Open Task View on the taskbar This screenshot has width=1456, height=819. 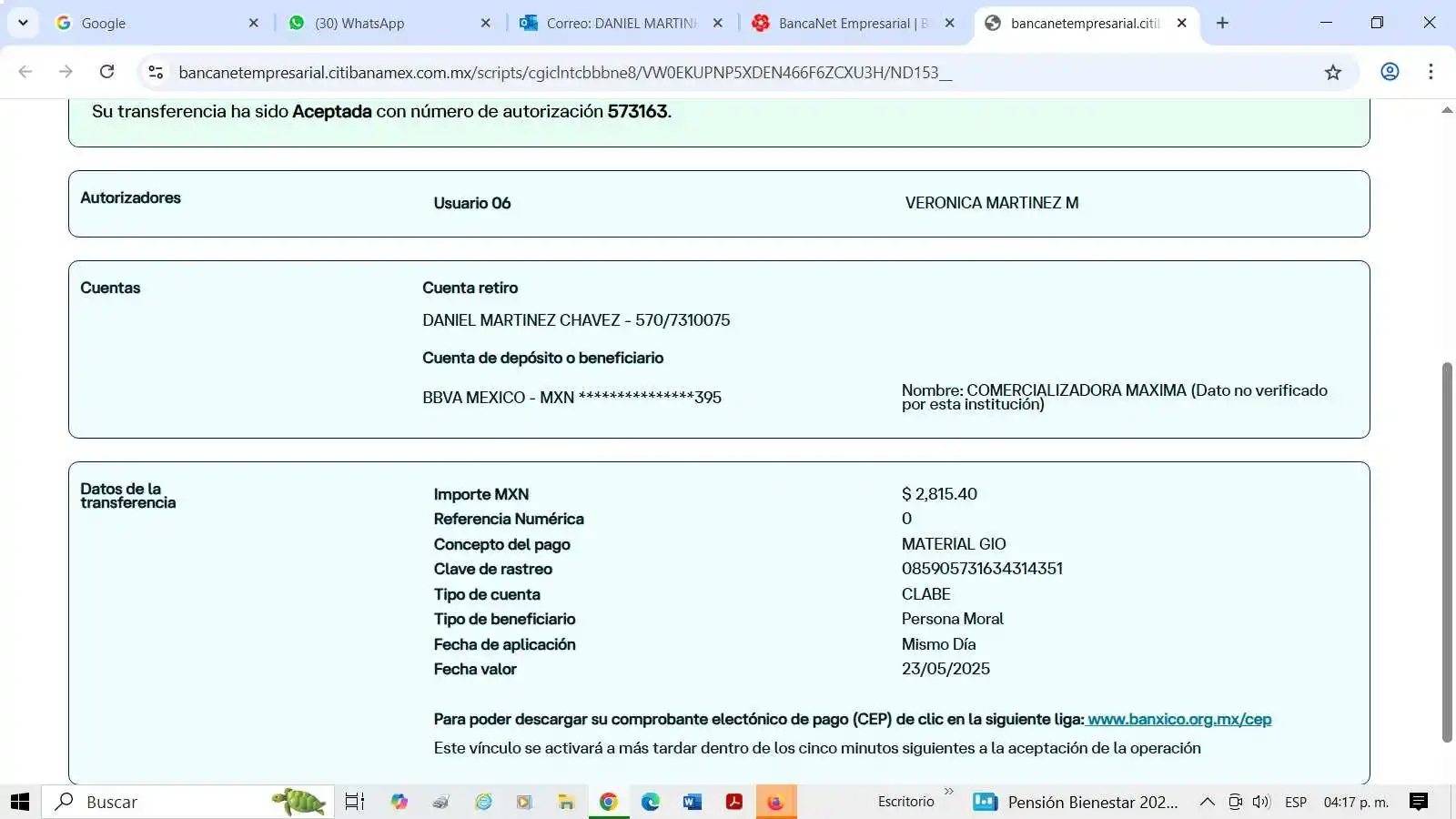click(354, 802)
